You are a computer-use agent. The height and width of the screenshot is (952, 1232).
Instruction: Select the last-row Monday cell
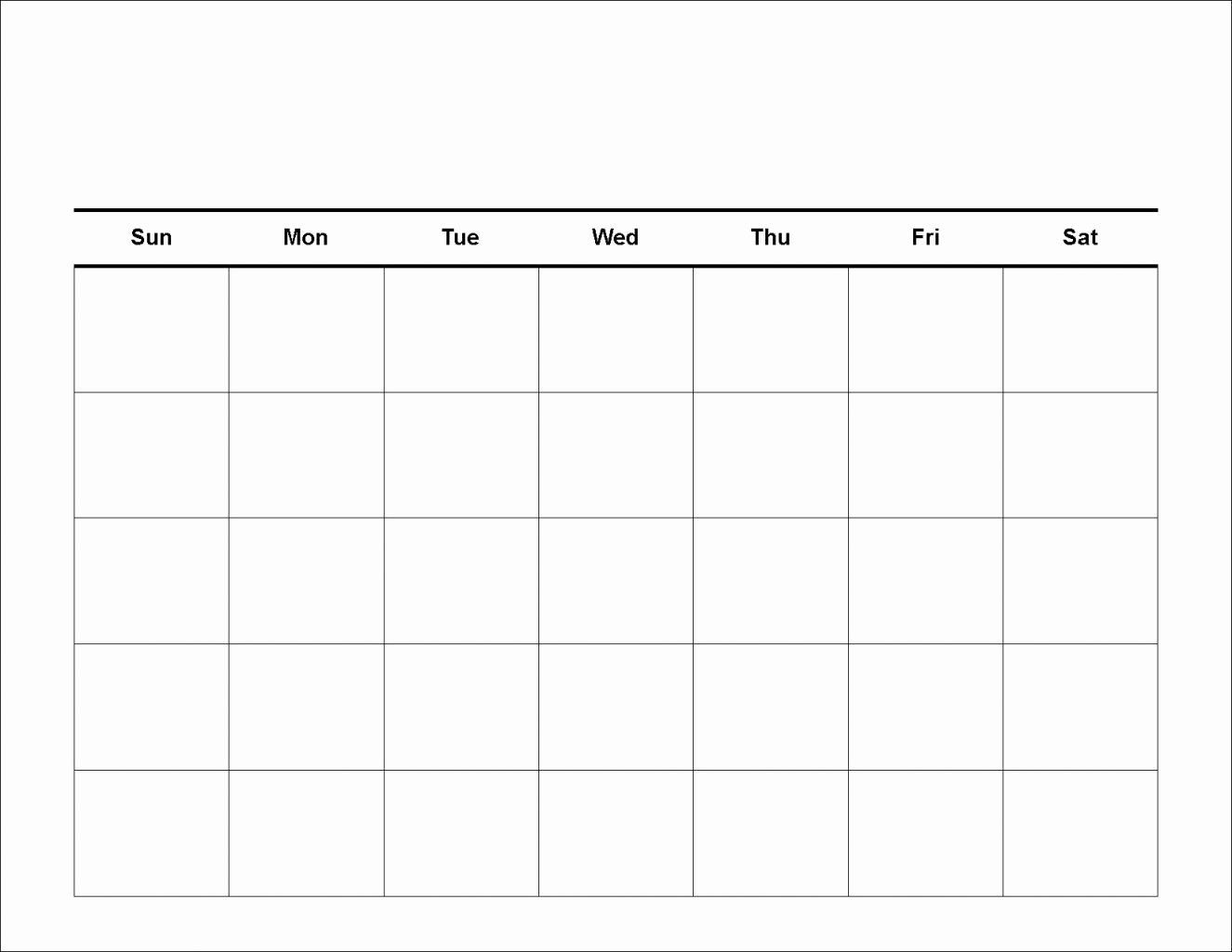tap(306, 833)
